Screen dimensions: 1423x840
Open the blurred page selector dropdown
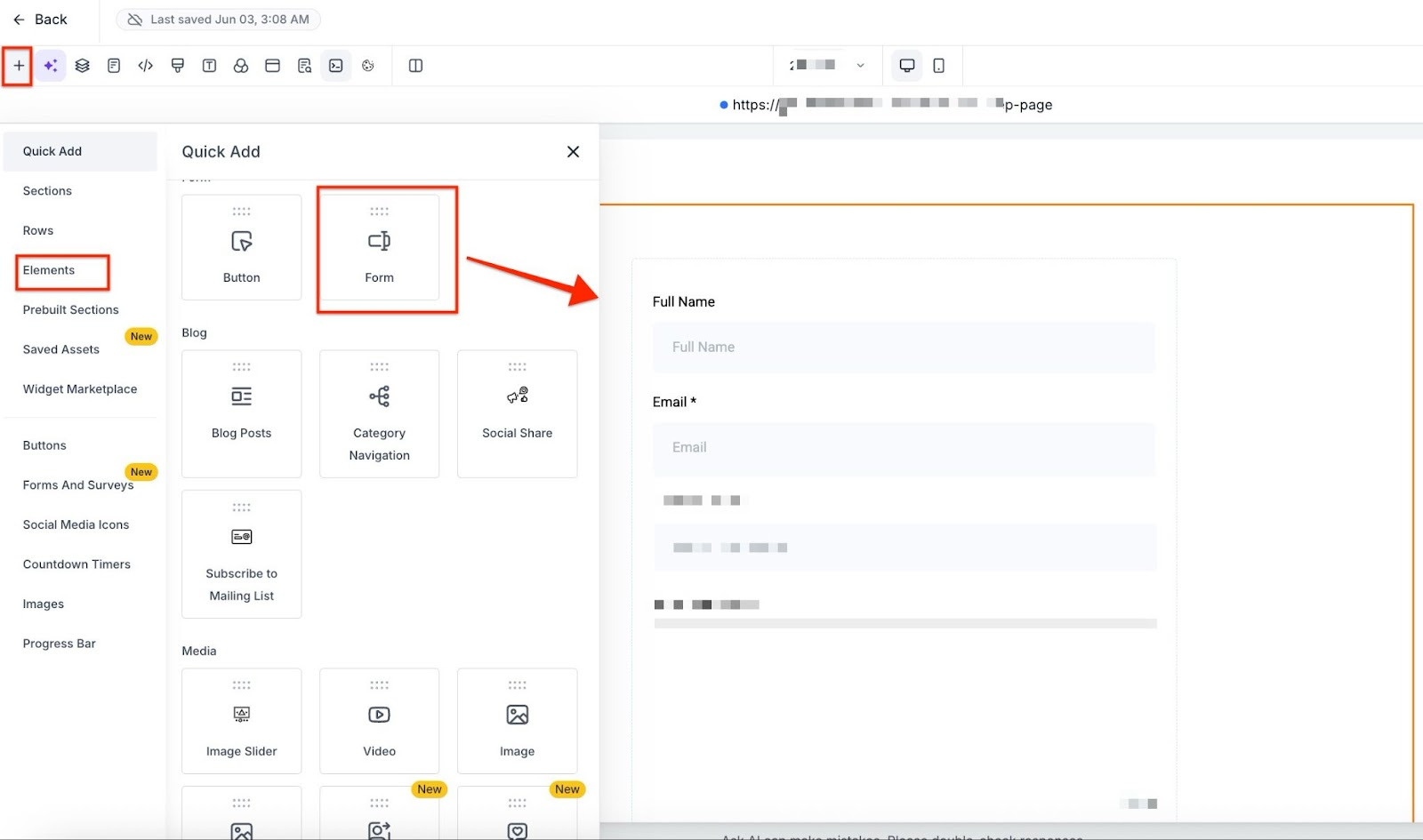pos(827,65)
